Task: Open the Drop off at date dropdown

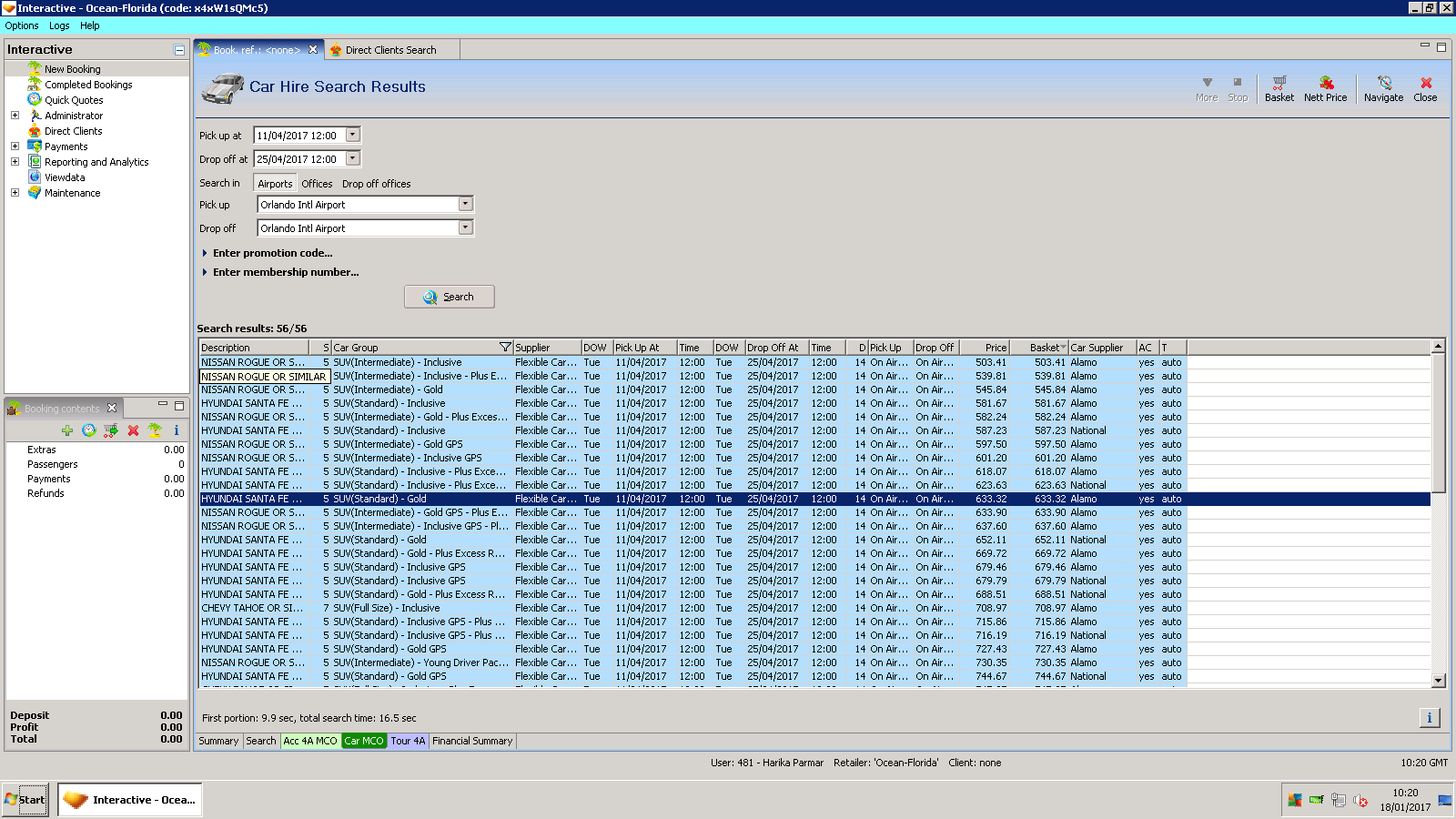Action: coord(353,158)
